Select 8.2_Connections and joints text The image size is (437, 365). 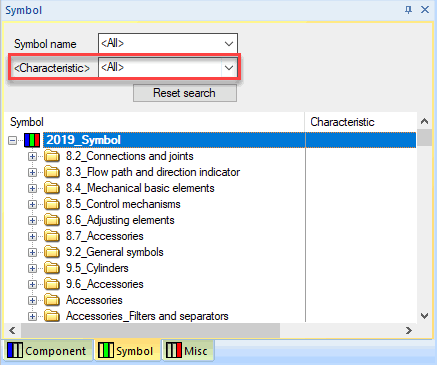pyautogui.click(x=130, y=156)
